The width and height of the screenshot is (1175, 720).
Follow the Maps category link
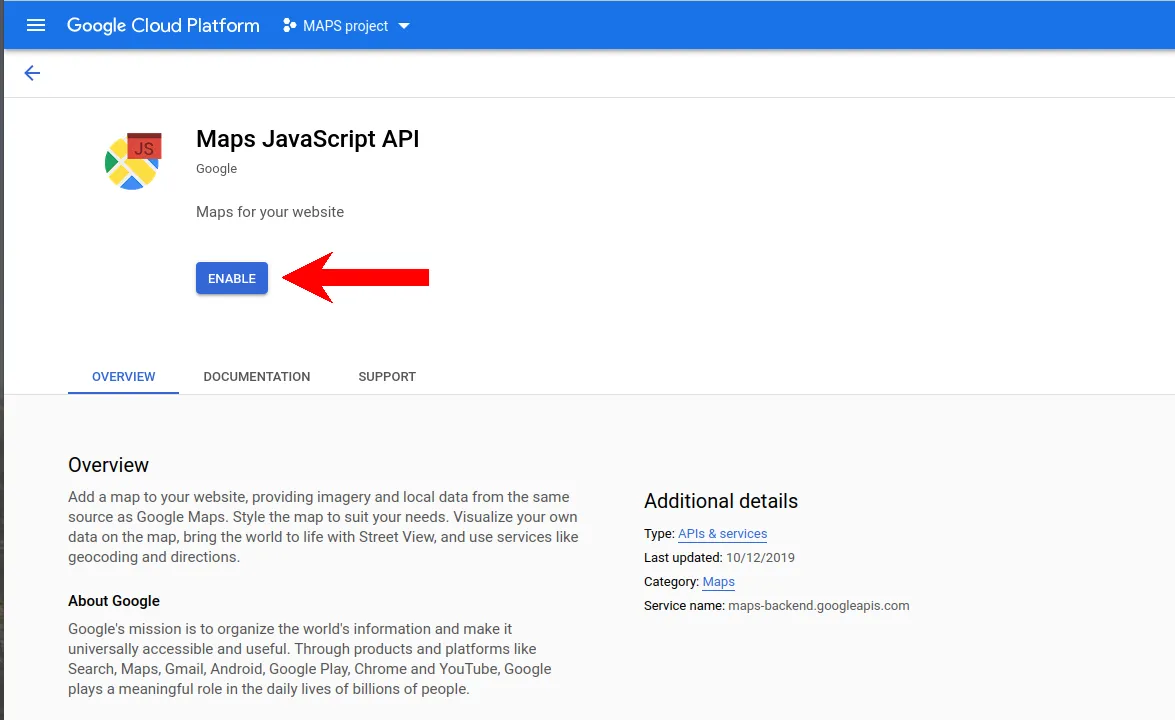(719, 581)
